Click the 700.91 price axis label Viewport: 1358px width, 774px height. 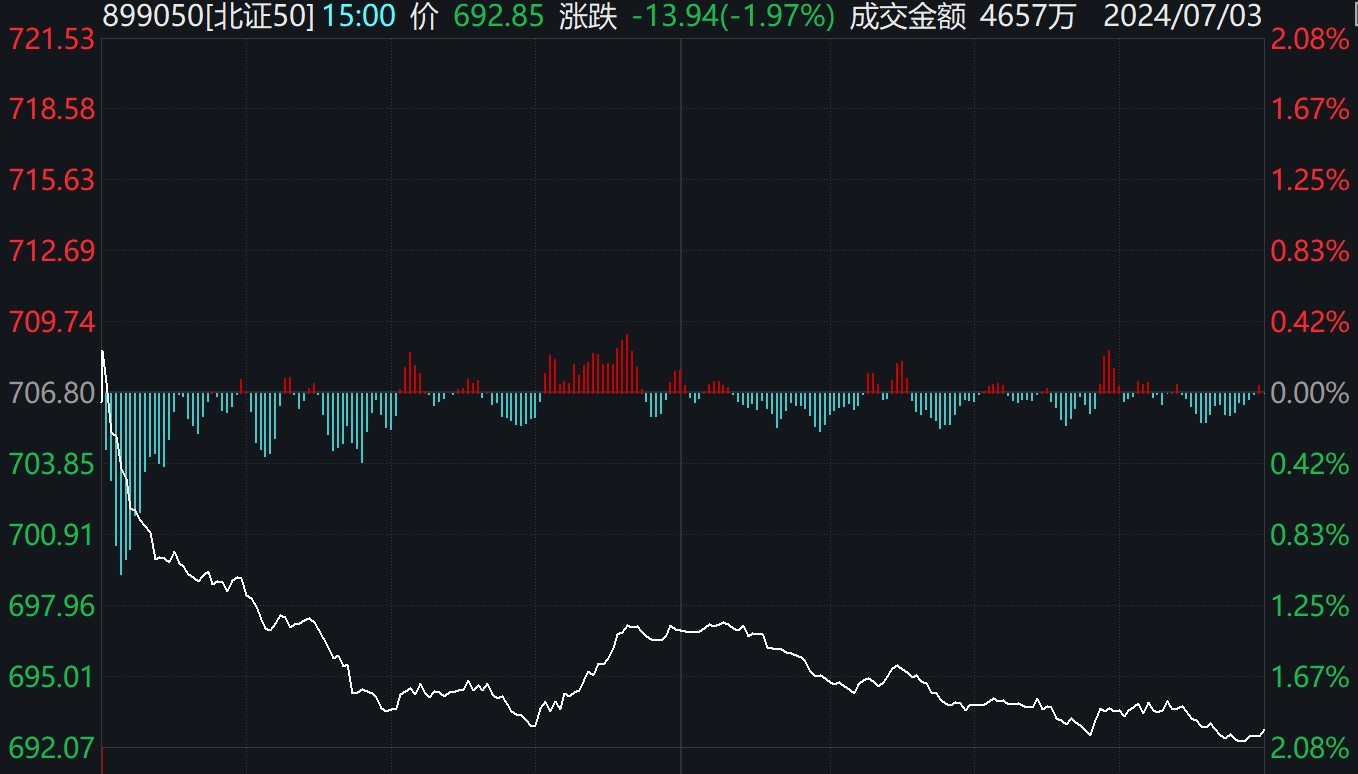pos(52,534)
